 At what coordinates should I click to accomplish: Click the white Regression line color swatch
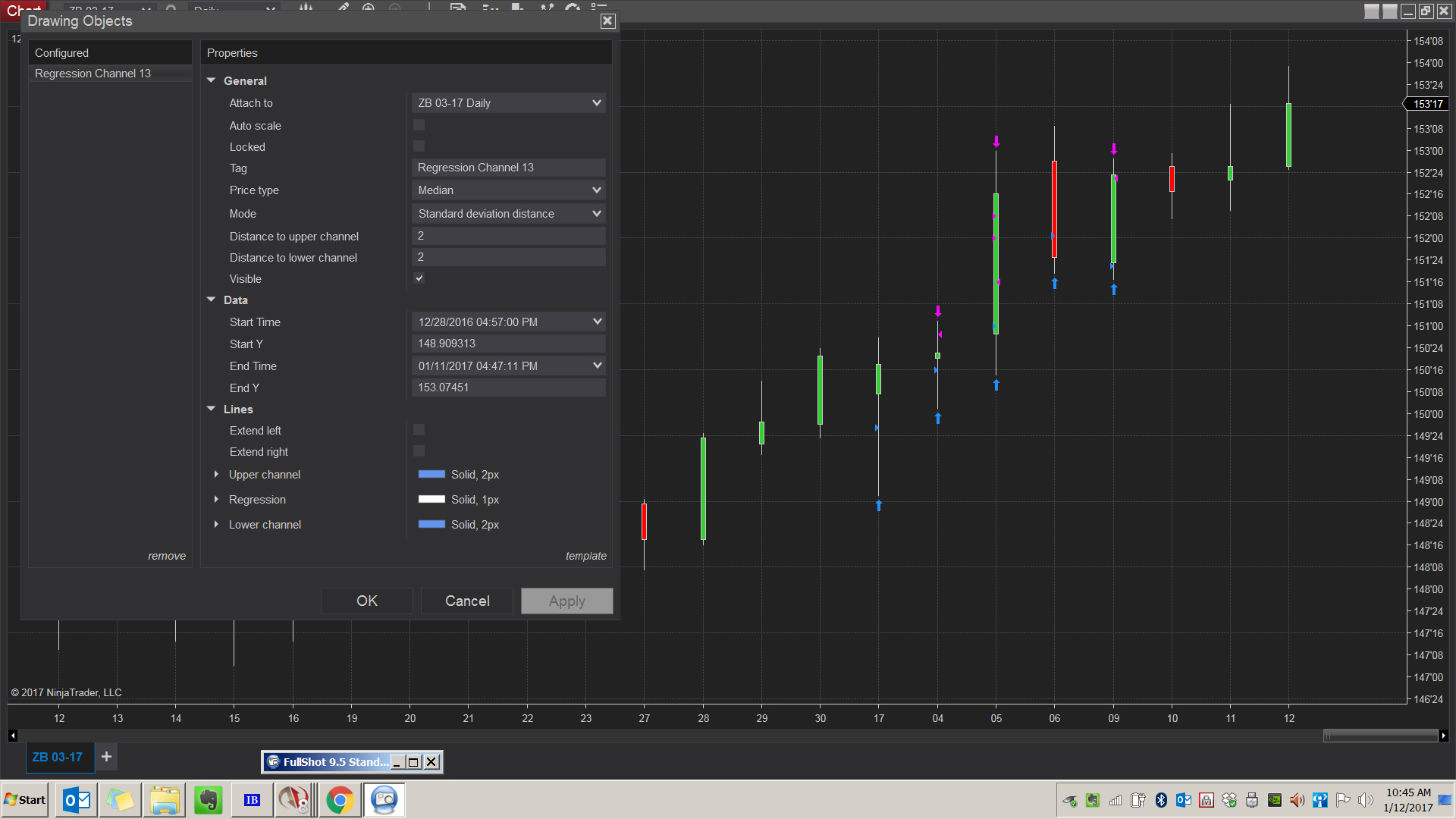pyautogui.click(x=431, y=499)
